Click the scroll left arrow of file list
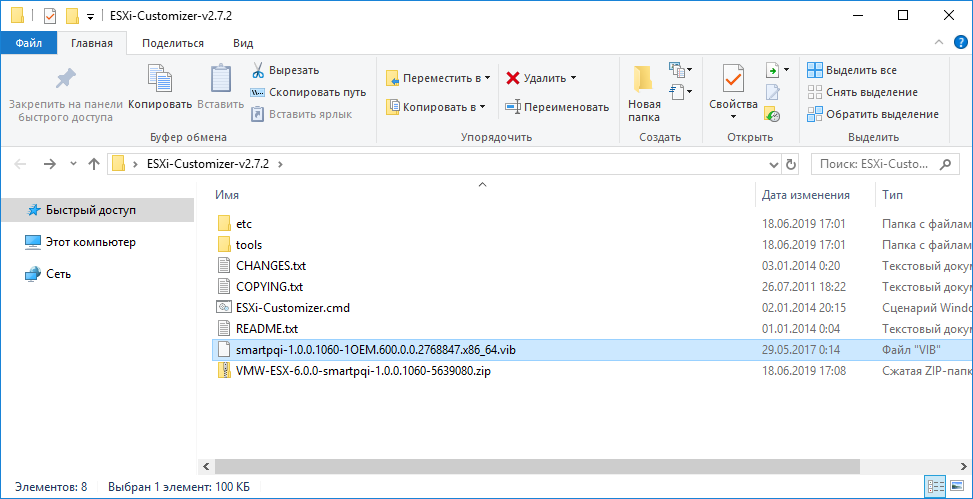Image resolution: width=973 pixels, height=499 pixels. [x=206, y=465]
